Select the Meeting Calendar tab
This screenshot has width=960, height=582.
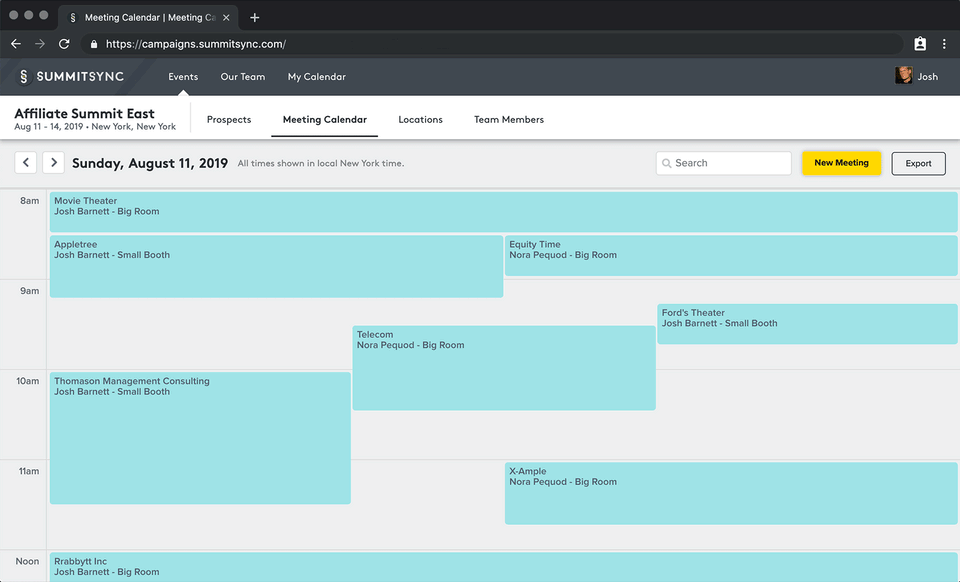(324, 119)
